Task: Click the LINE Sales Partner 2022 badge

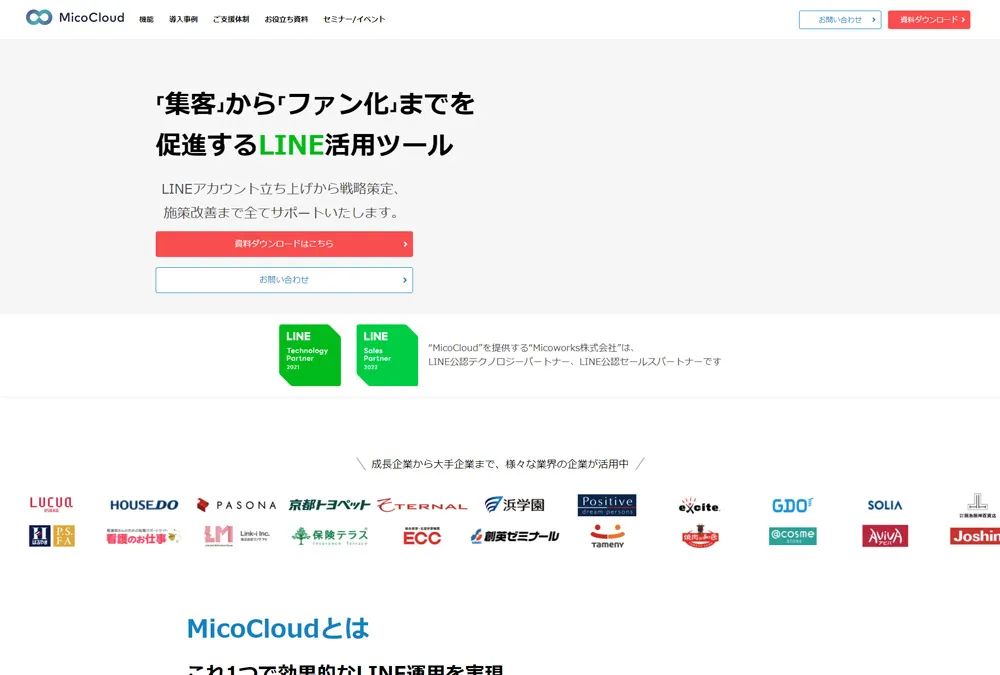Action: (x=387, y=355)
